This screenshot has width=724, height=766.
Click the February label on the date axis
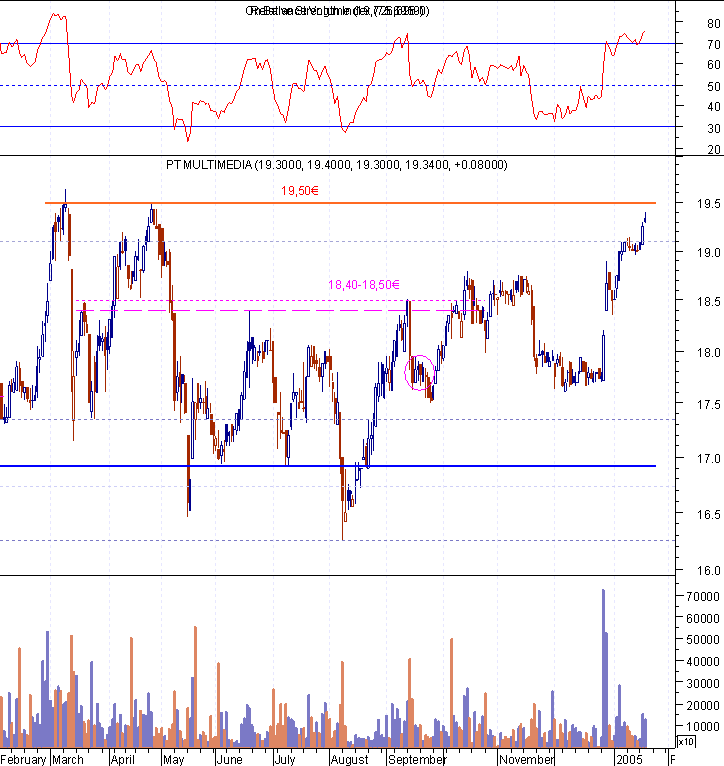(23, 759)
